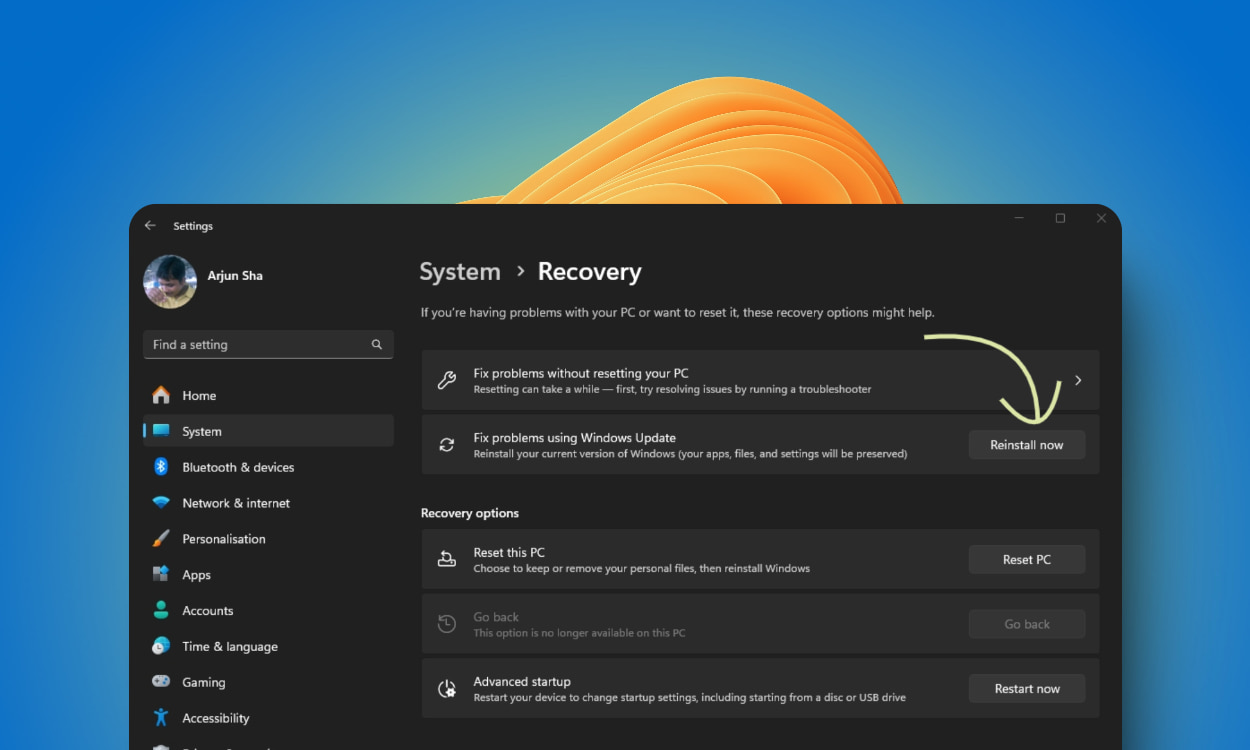Click the Advanced startup power icon
The height and width of the screenshot is (750, 1250).
click(x=447, y=689)
